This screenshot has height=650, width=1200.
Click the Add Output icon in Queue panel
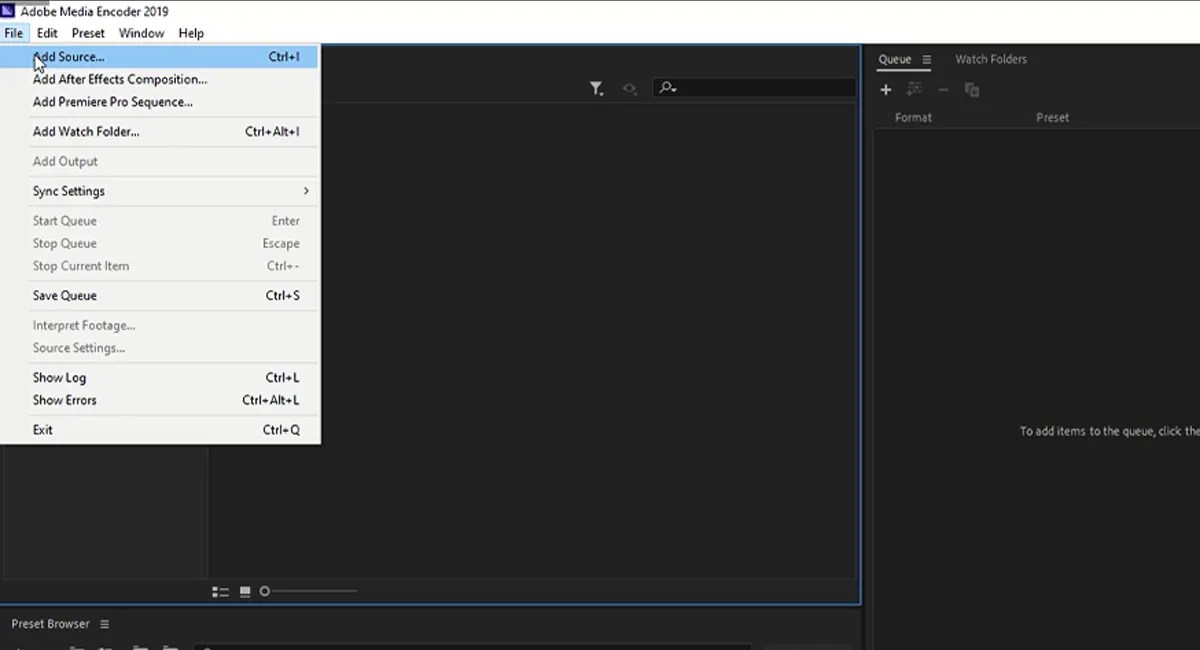(x=914, y=89)
